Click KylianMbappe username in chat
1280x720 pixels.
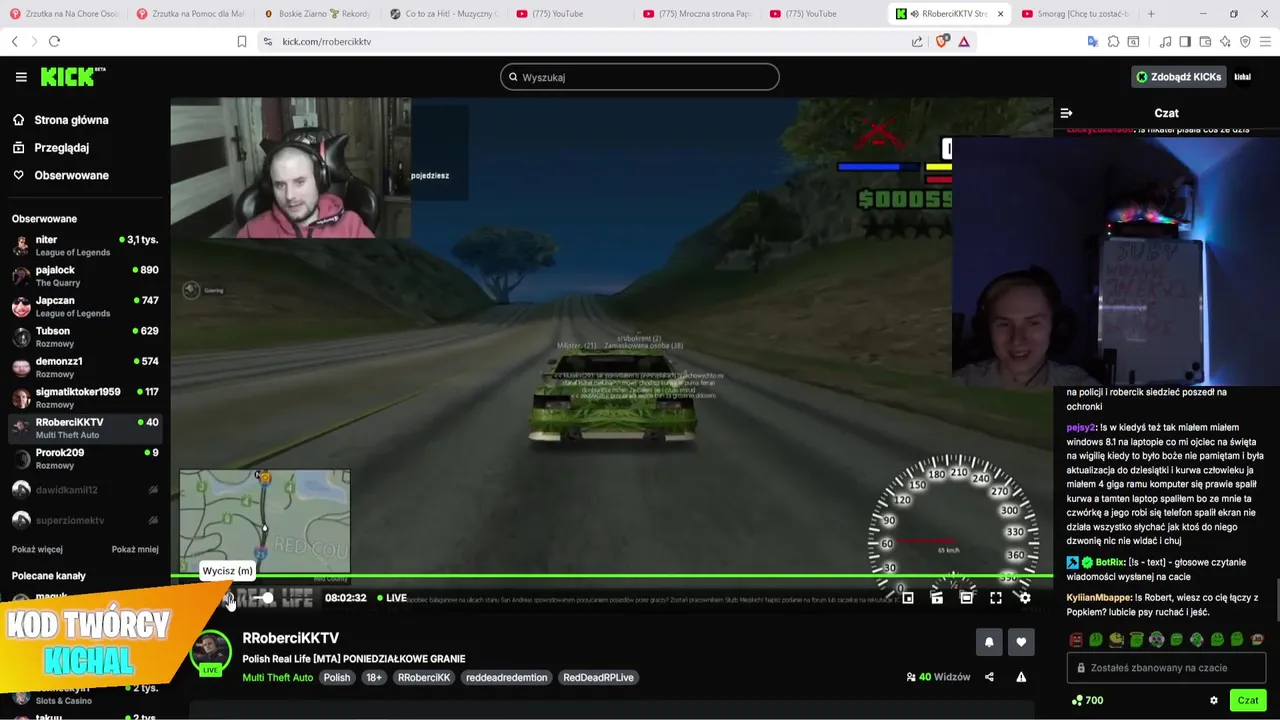click(1098, 597)
